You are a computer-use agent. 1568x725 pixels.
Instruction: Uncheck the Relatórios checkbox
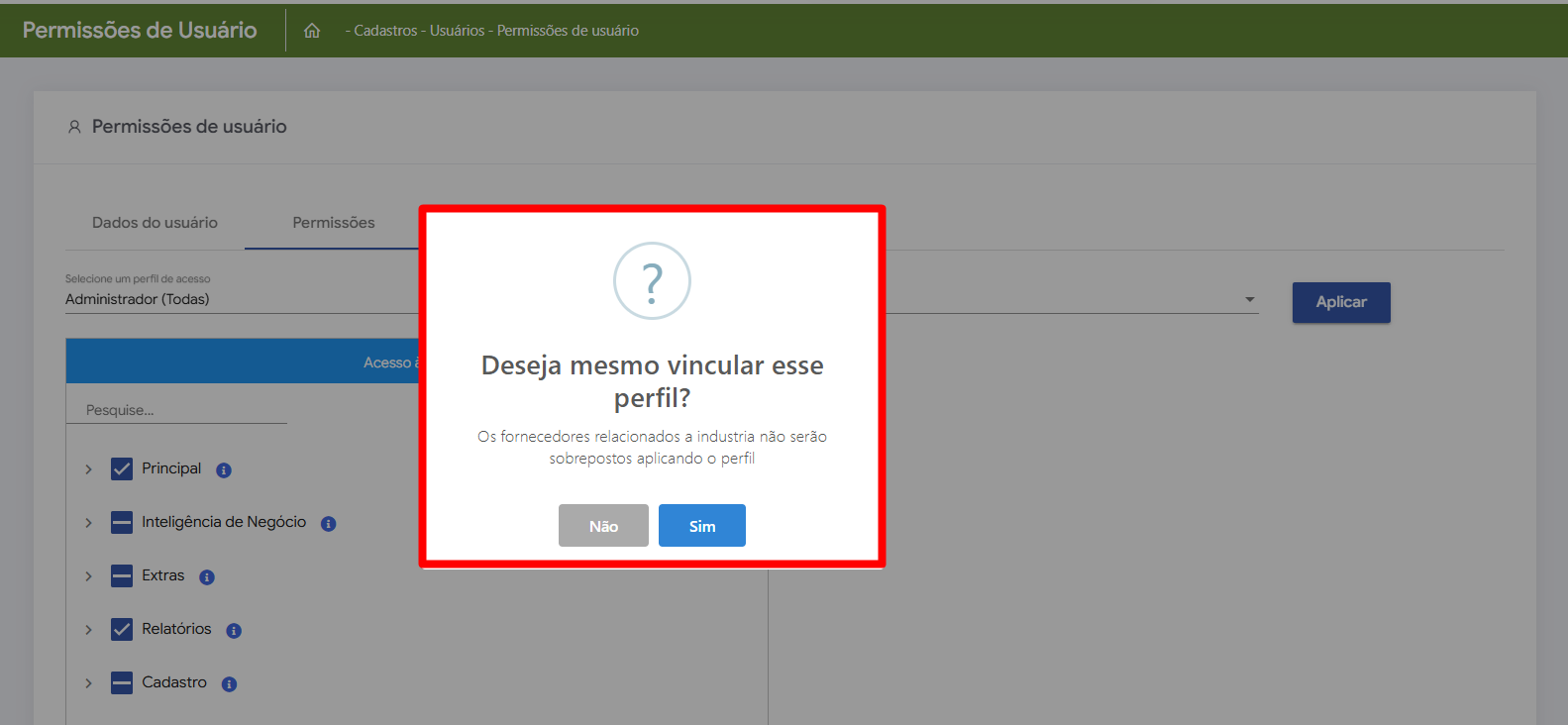(x=122, y=630)
